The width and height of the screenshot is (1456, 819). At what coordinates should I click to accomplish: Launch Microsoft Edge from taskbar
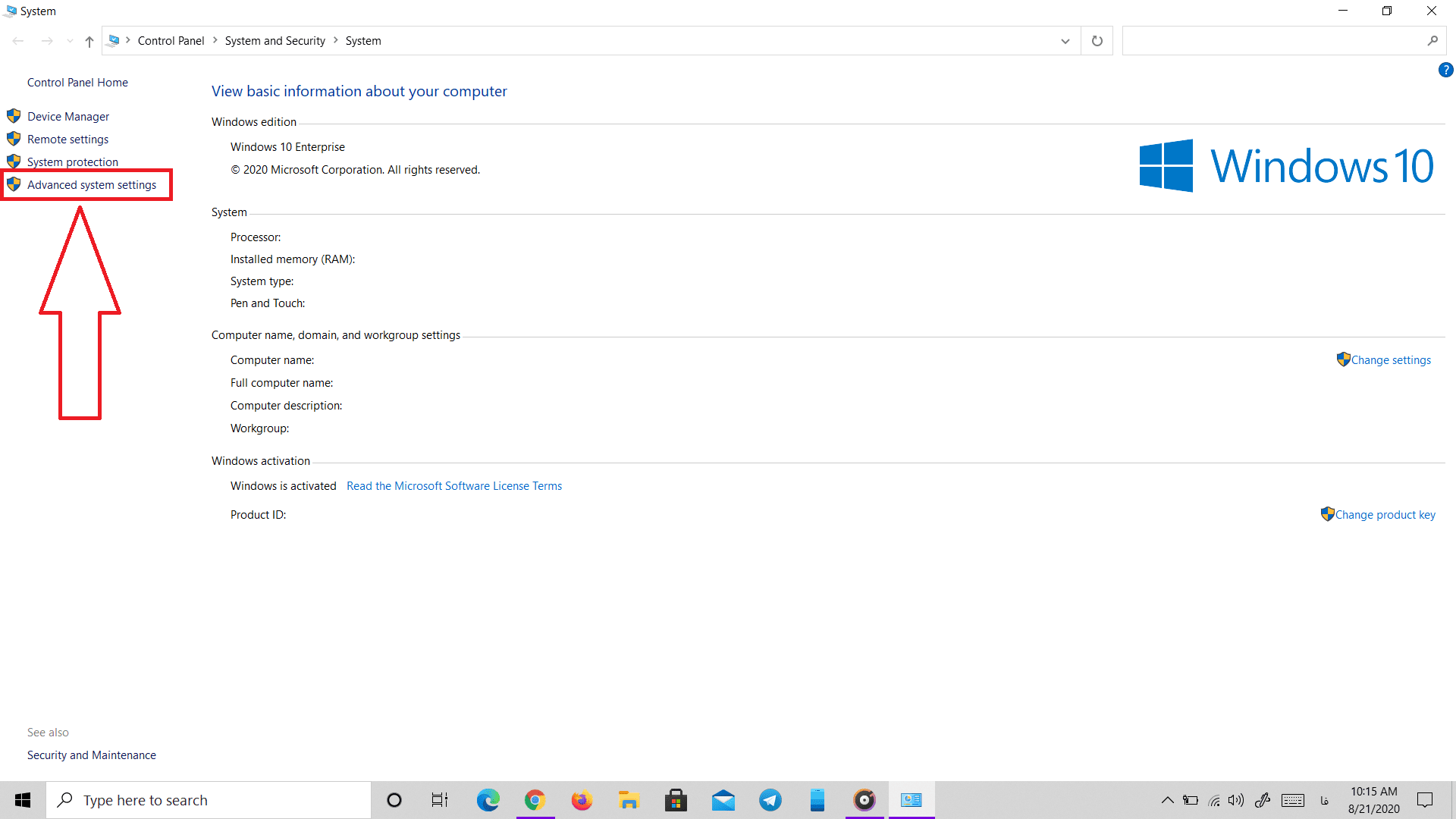pyautogui.click(x=488, y=800)
